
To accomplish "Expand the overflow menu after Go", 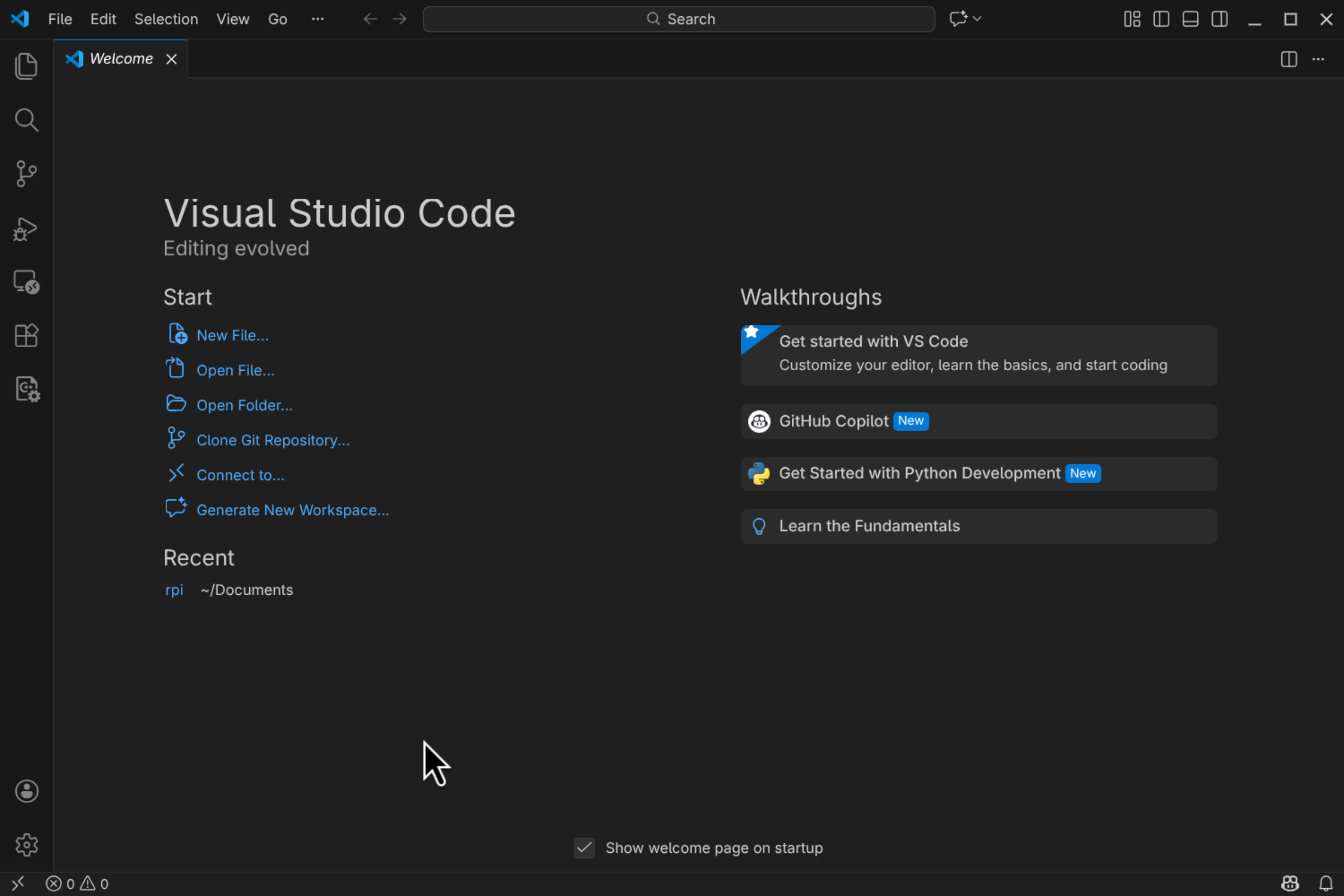I will click(317, 19).
